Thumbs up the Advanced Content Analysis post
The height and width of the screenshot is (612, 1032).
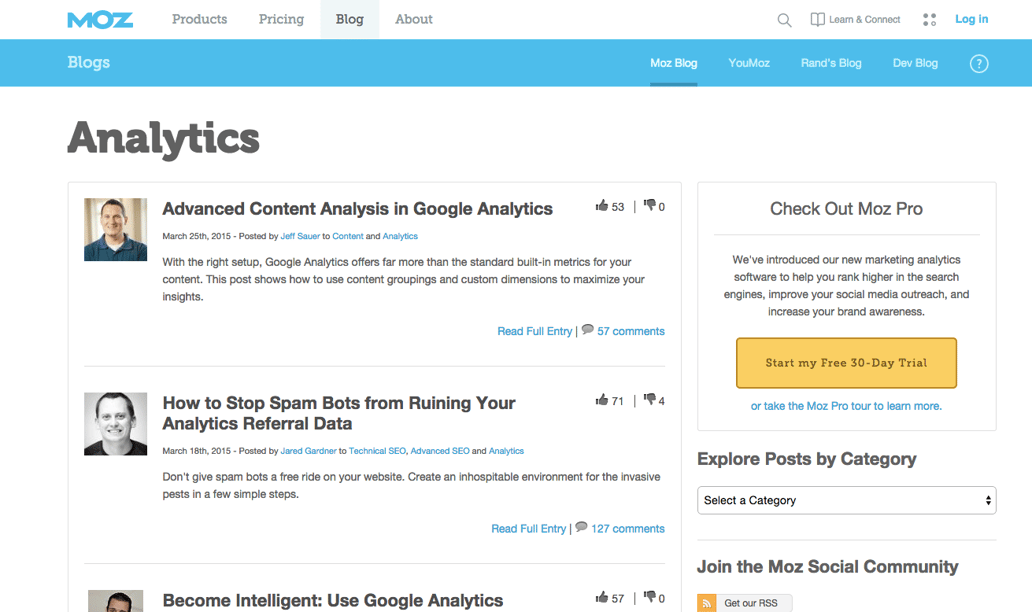click(602, 206)
